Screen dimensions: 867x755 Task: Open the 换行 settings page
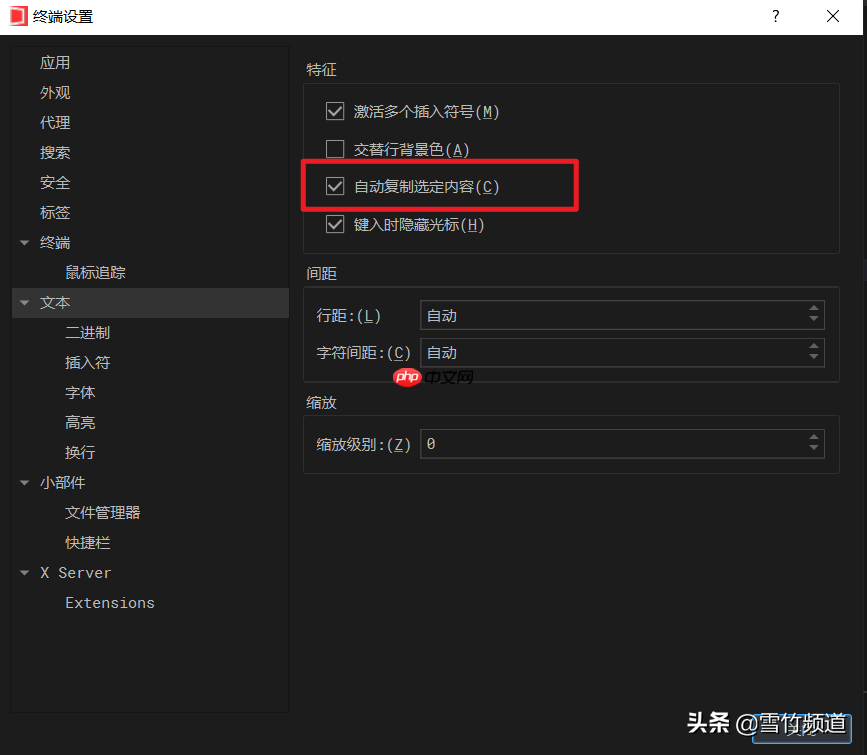tap(80, 452)
